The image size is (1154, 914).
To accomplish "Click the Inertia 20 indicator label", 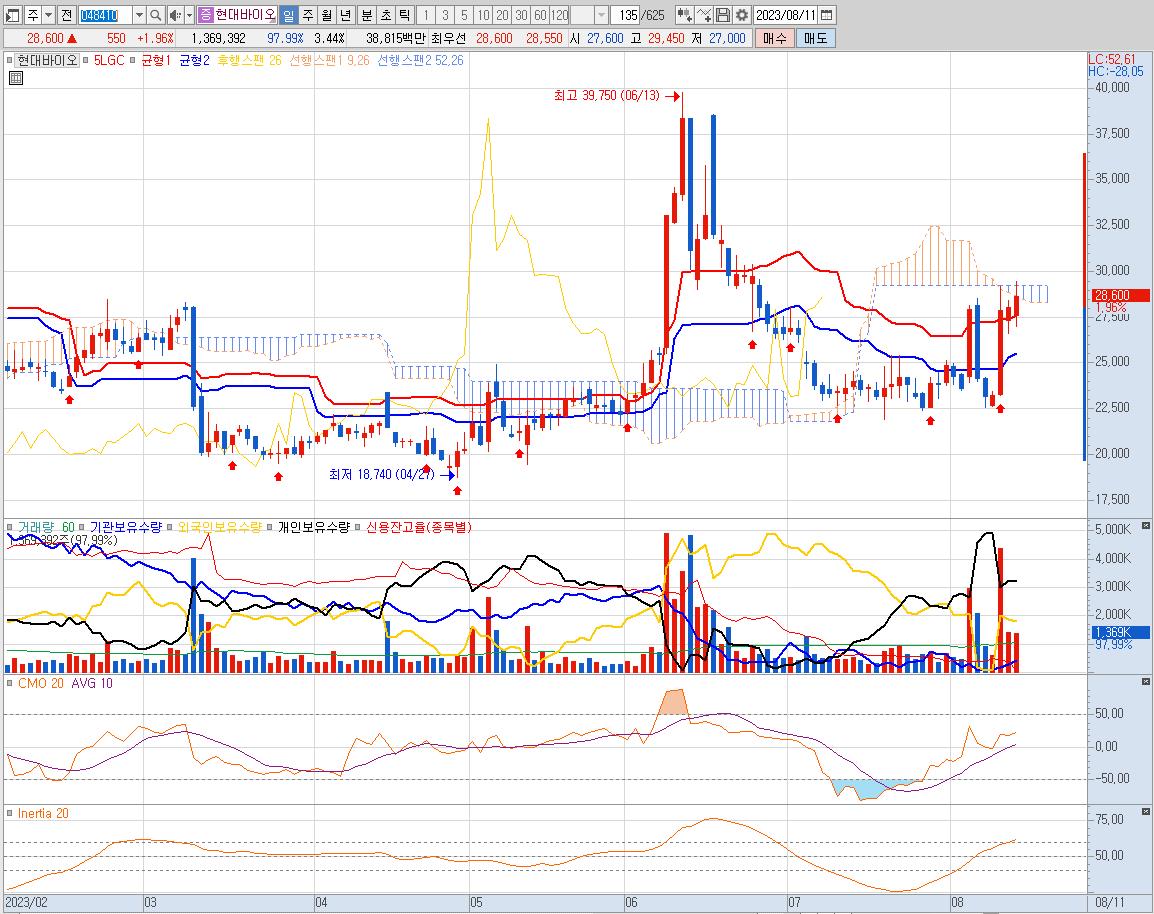I will (x=43, y=813).
